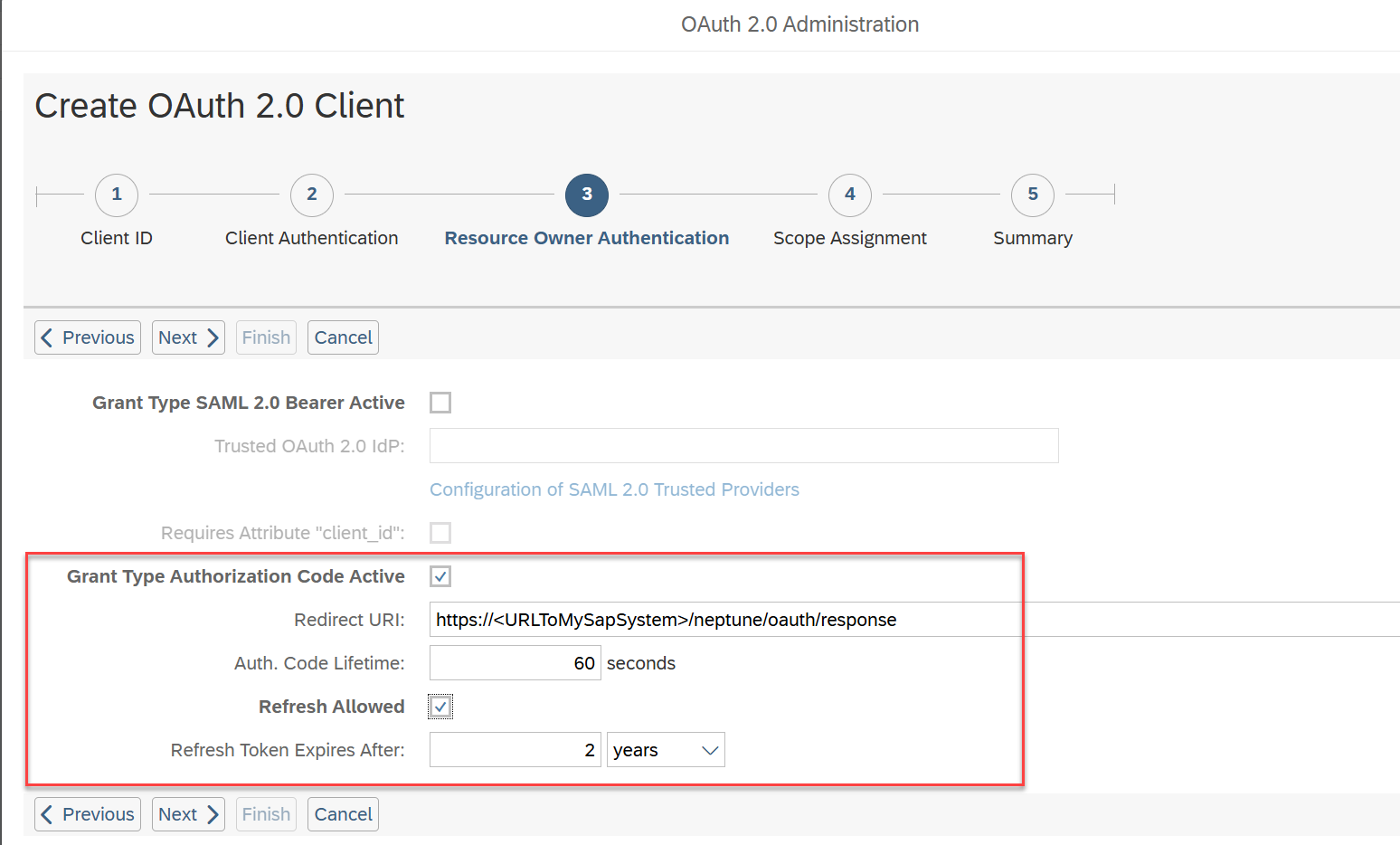The width and height of the screenshot is (1400, 845).
Task: Enable Grant Type SAML 2.0 Bearer Active
Action: (440, 402)
